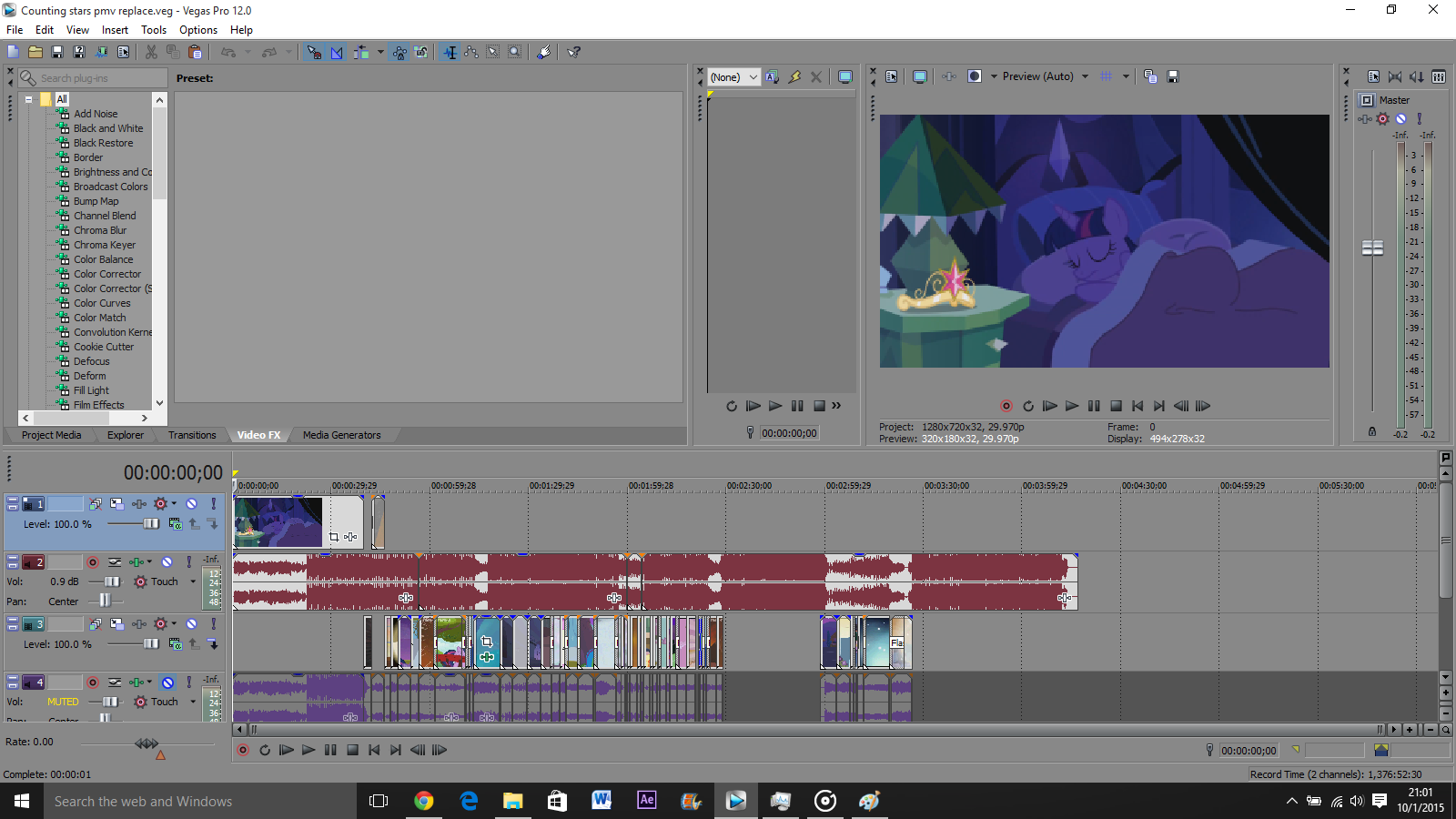Toggle Enable Snapping in toolbar
Screen dimensions: 1456x819
(314, 52)
